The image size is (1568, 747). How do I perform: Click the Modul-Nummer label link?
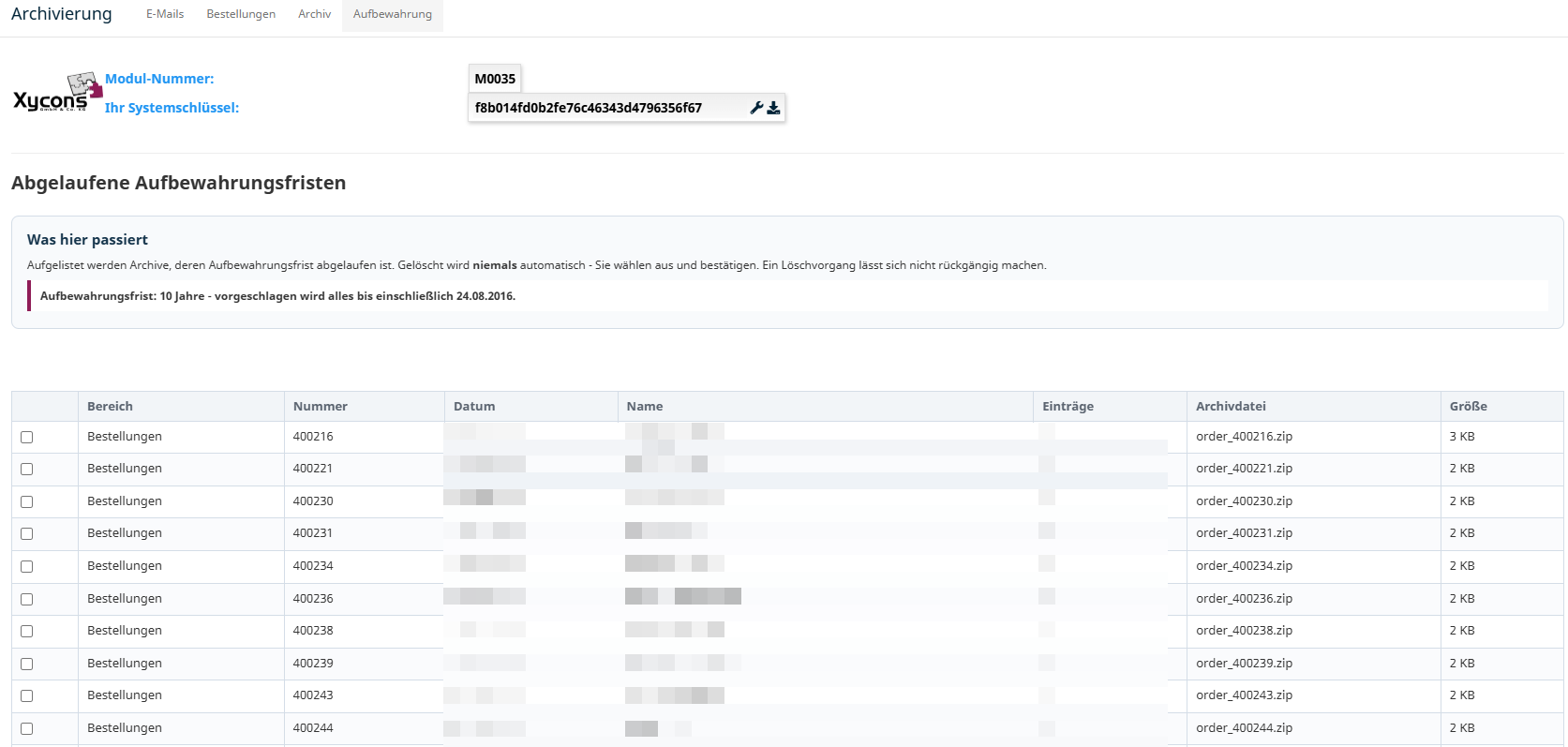click(x=159, y=79)
